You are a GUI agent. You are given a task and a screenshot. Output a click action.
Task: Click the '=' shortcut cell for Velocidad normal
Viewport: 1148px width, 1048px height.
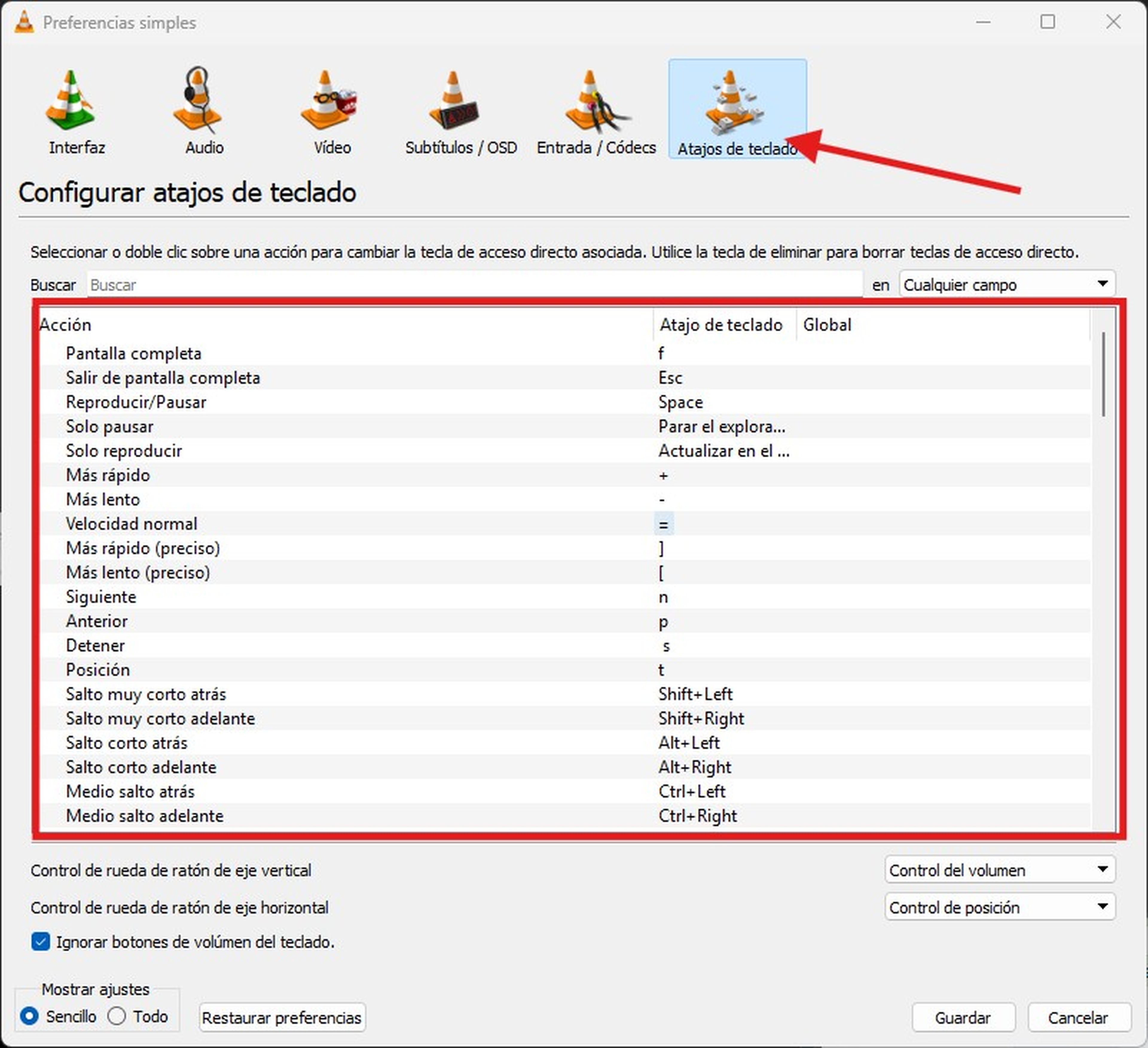pos(663,524)
